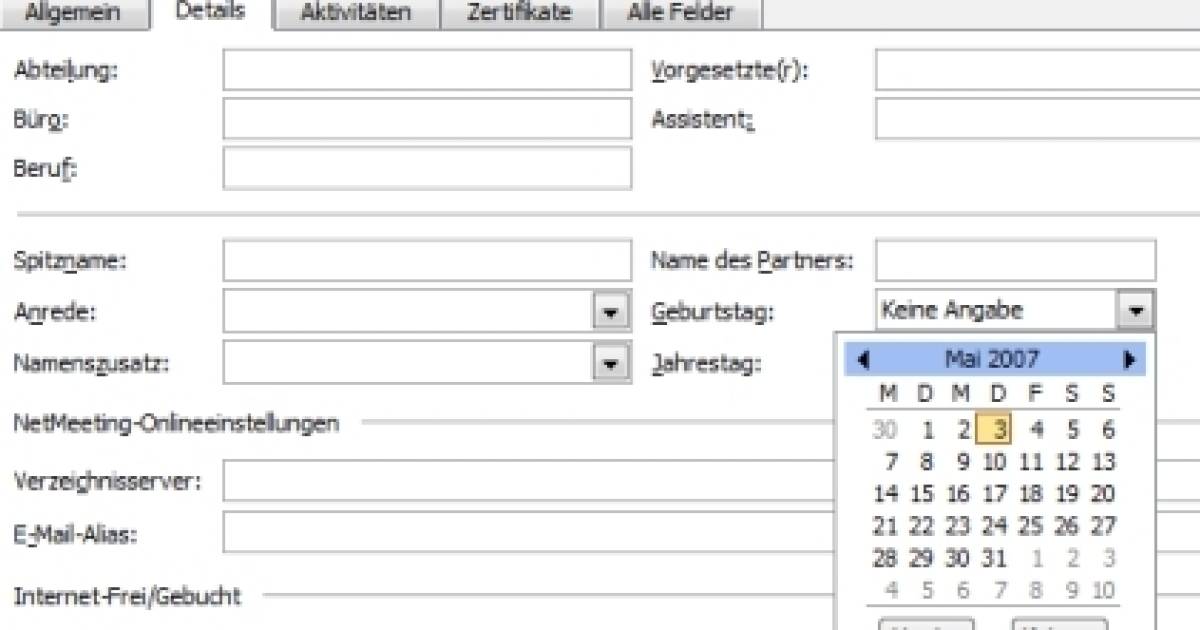Select day 26 in the calendar
This screenshot has width=1200, height=630.
[x=1067, y=526]
